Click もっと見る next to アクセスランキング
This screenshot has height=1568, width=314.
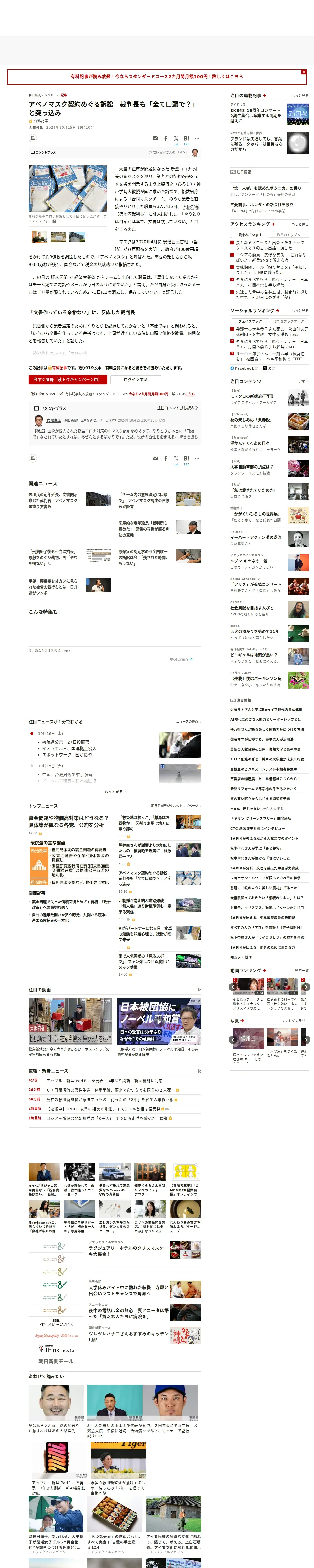click(300, 224)
